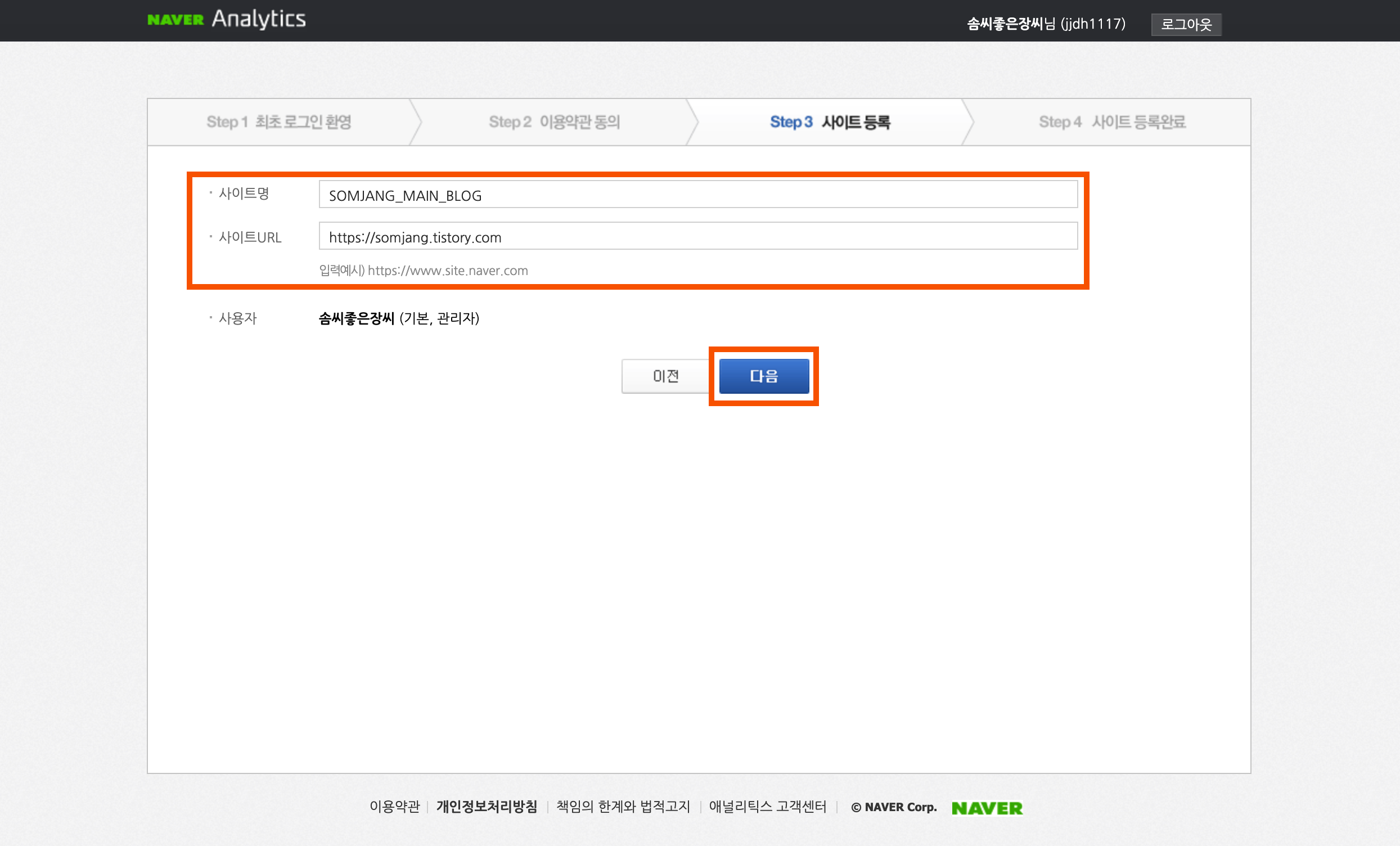Screen dimensions: 1400x846
Task: Click the green NAVER footer logo
Action: point(987,808)
